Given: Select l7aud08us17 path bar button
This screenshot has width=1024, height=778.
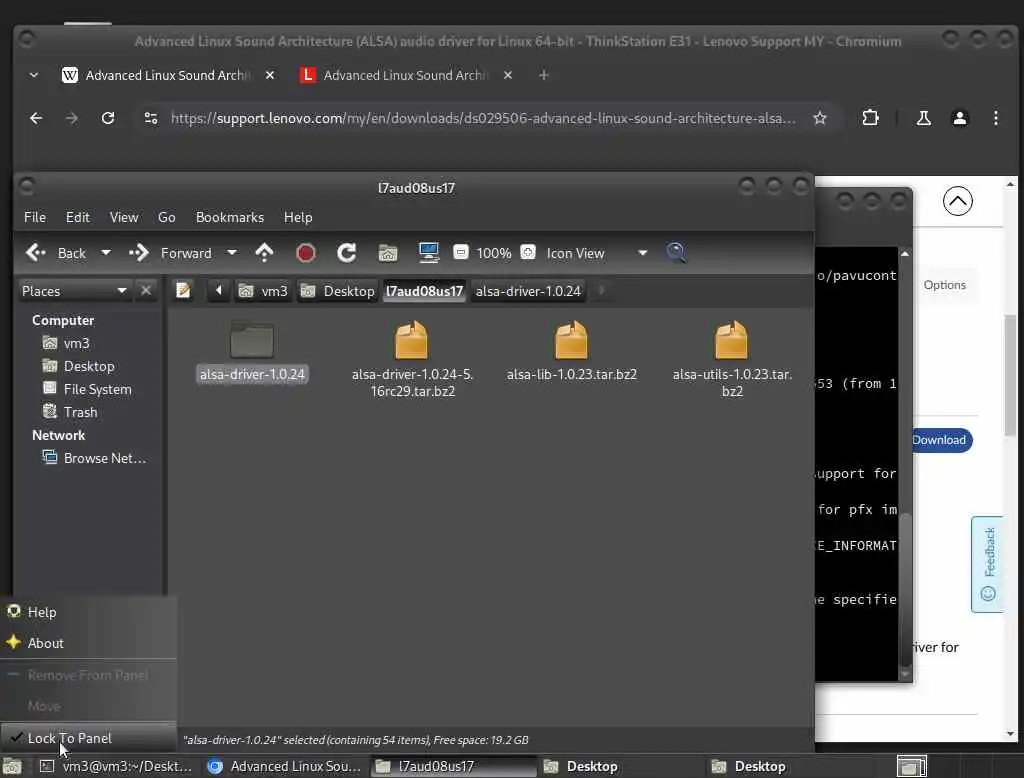Looking at the screenshot, I should pos(424,291).
